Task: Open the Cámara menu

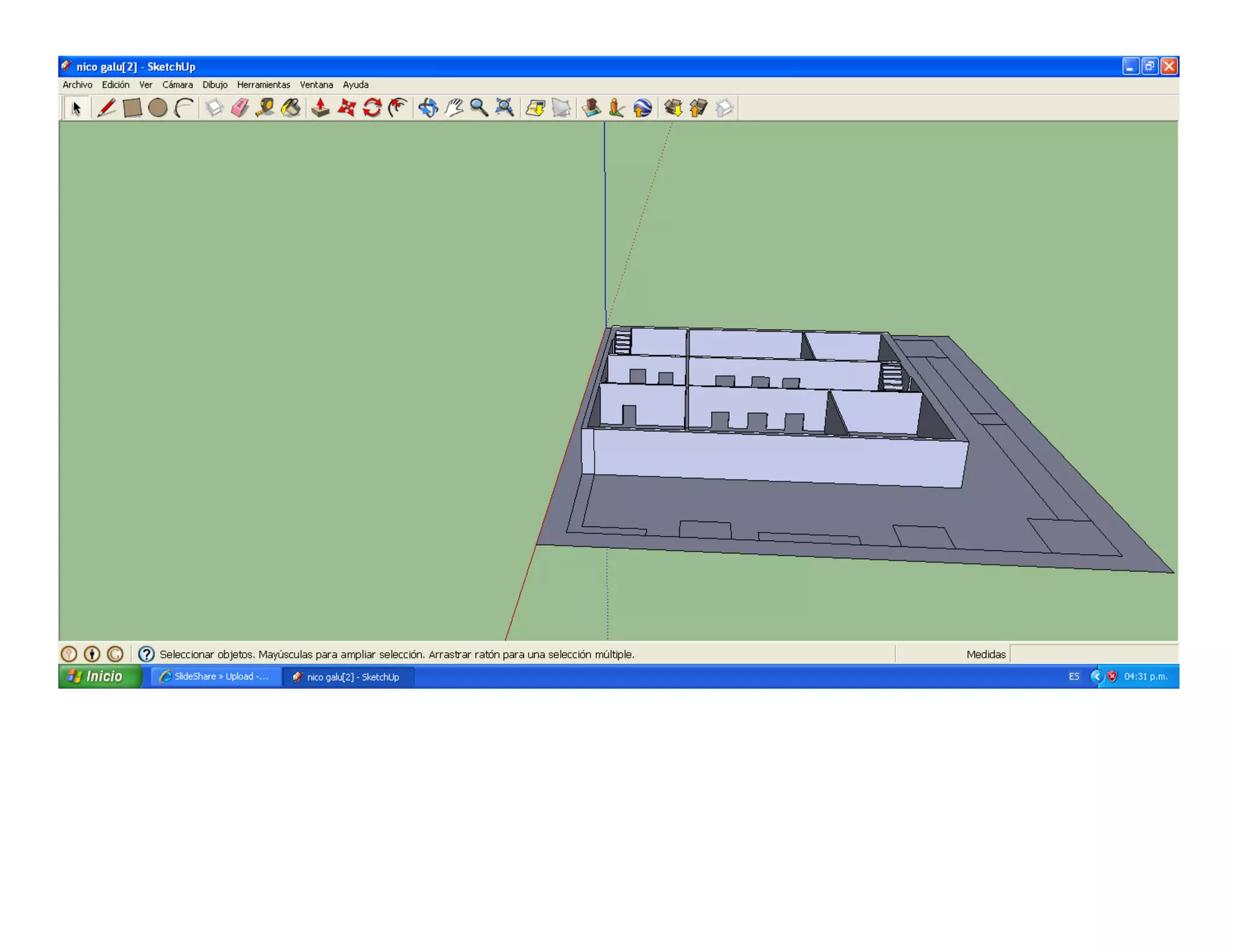Action: click(177, 85)
